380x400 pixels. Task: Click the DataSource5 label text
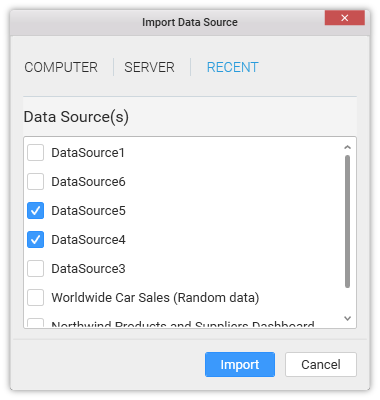[88, 211]
